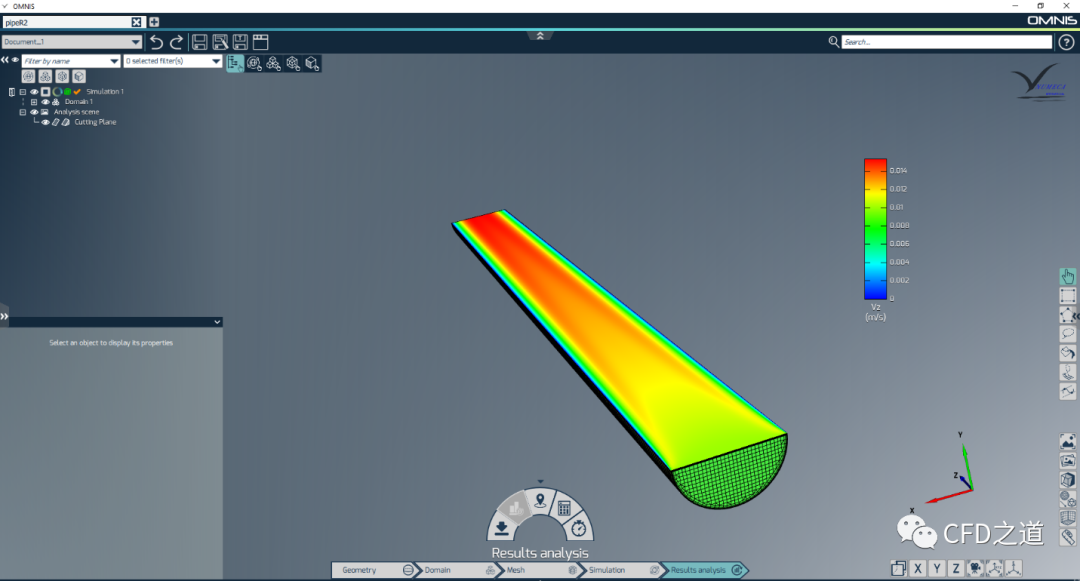The image size is (1080, 581).
Task: Click the Save As floppy-with-pencil icon
Action: 220,42
